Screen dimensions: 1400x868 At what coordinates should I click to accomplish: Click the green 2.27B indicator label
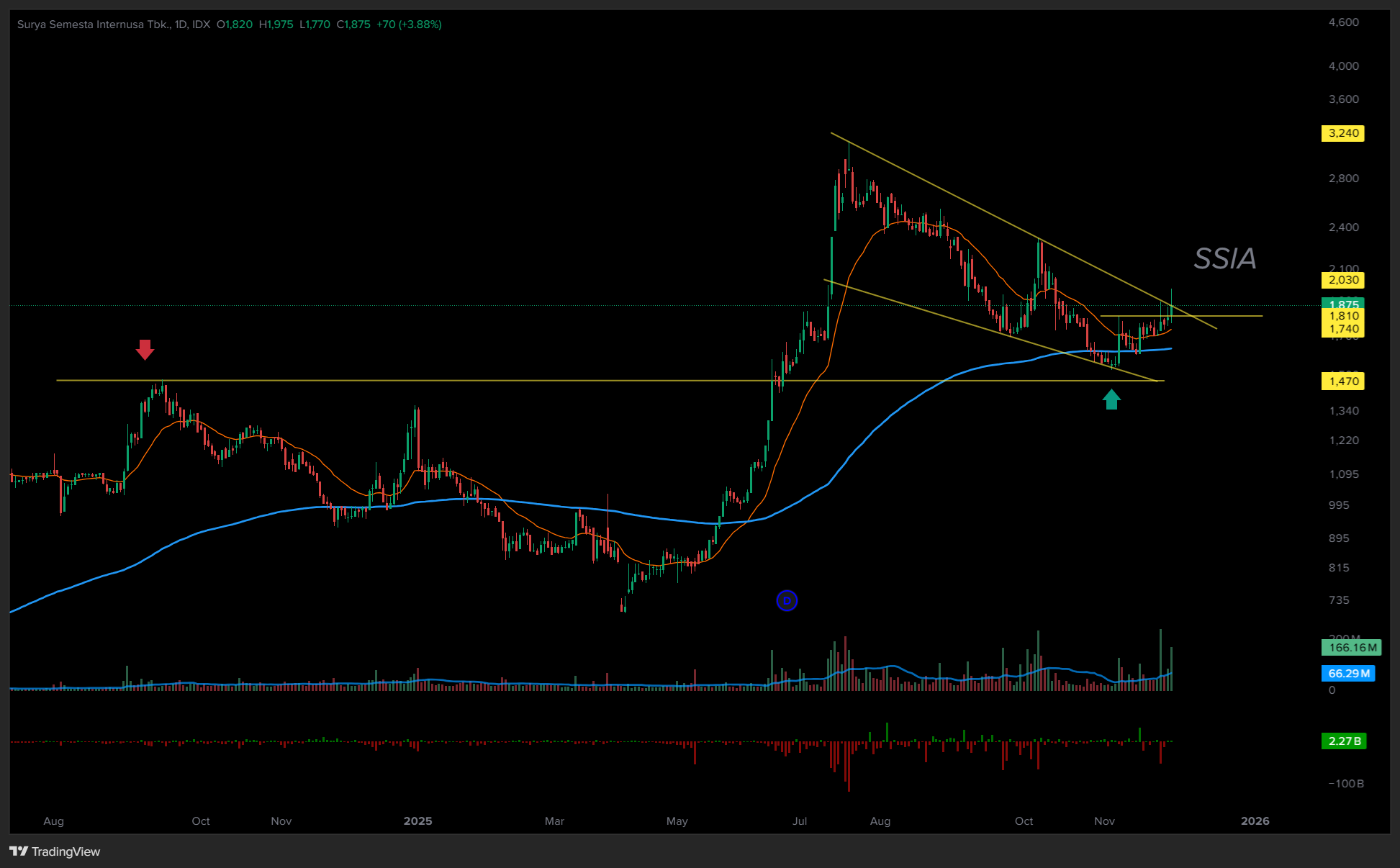1343,741
